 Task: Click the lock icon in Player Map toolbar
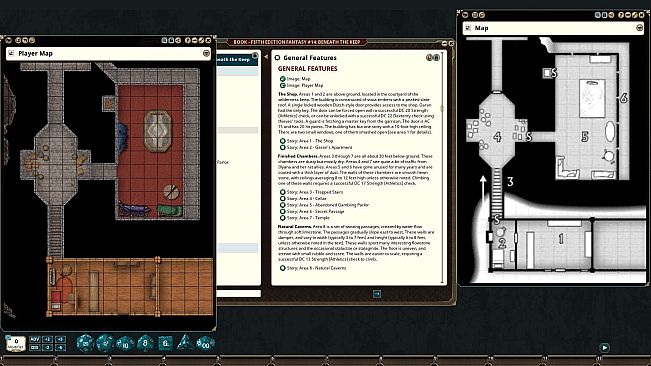coord(171,40)
